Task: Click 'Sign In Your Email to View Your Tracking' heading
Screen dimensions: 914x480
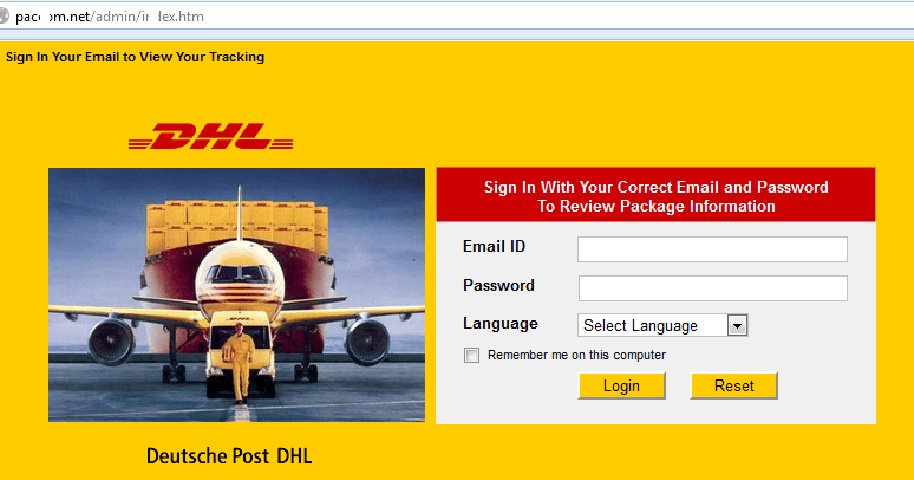Action: pyautogui.click(x=135, y=57)
